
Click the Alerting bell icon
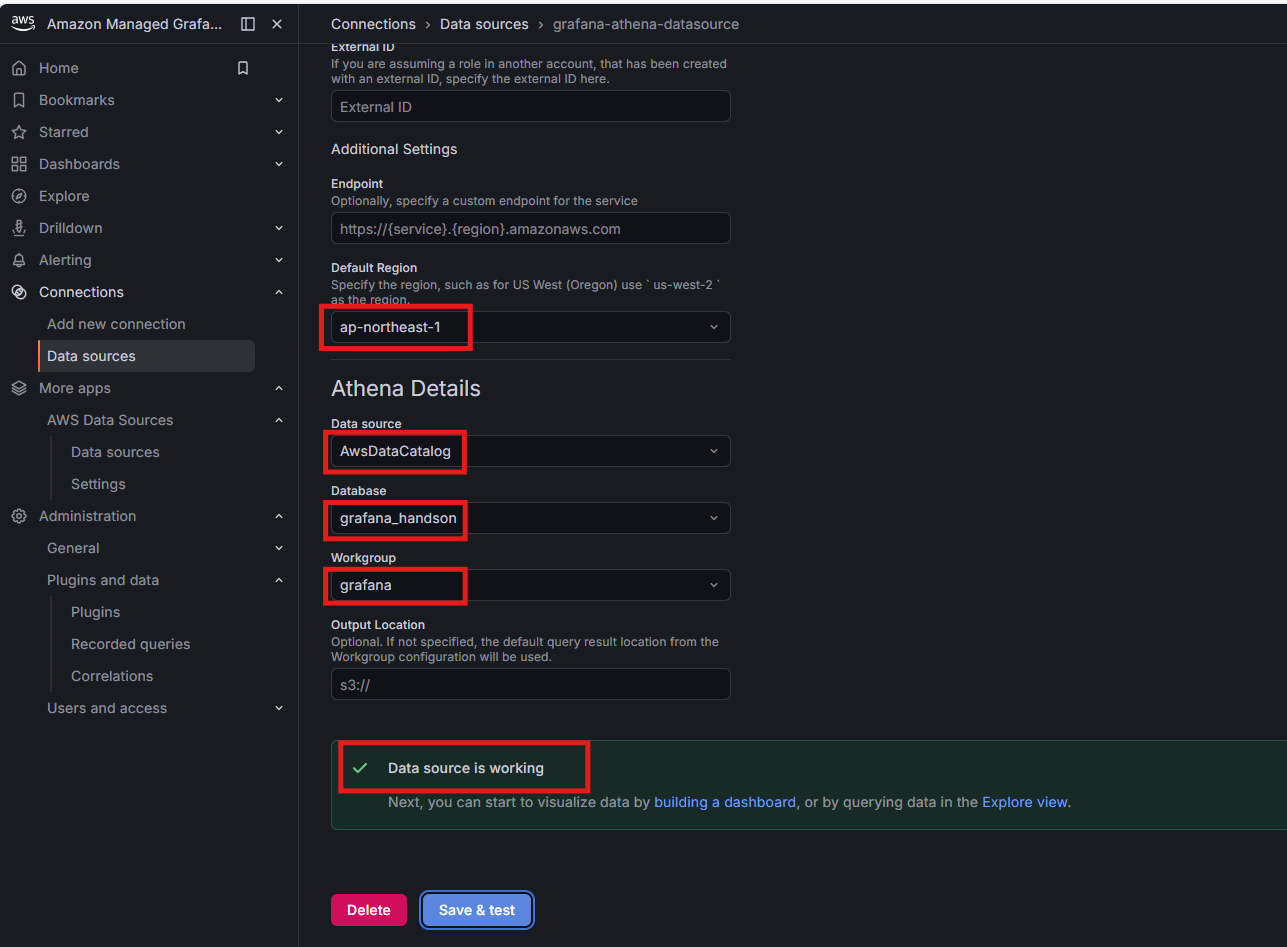[19, 260]
